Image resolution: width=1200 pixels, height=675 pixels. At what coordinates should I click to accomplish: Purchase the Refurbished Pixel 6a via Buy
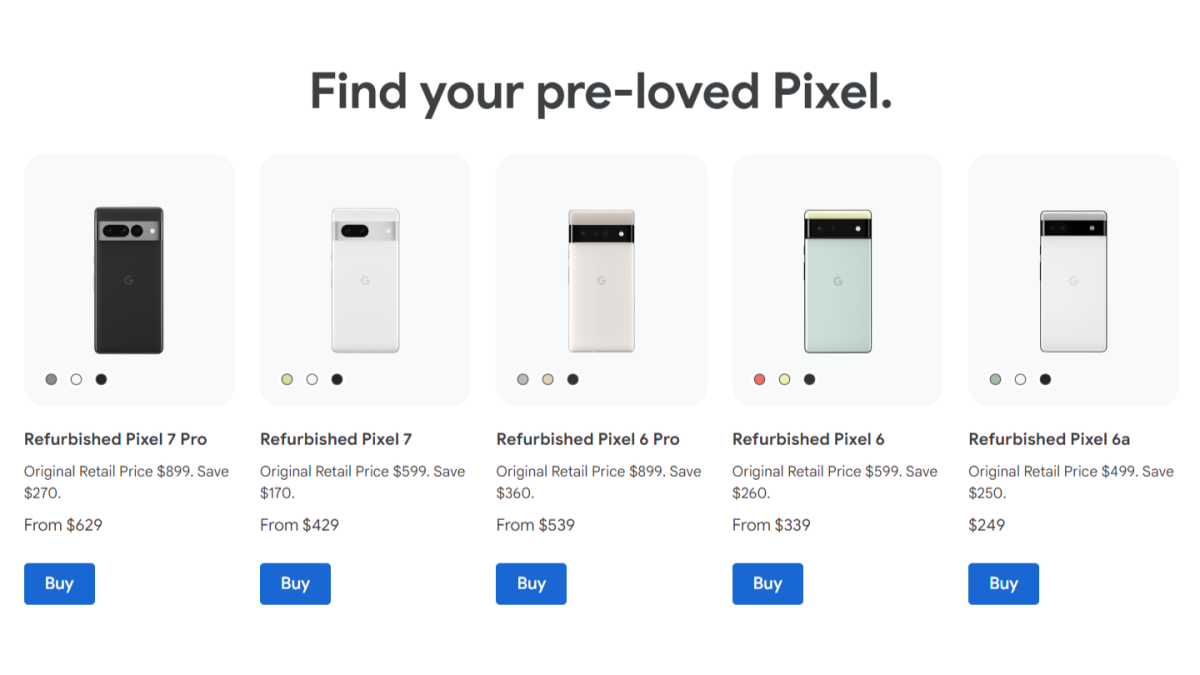(x=1003, y=583)
